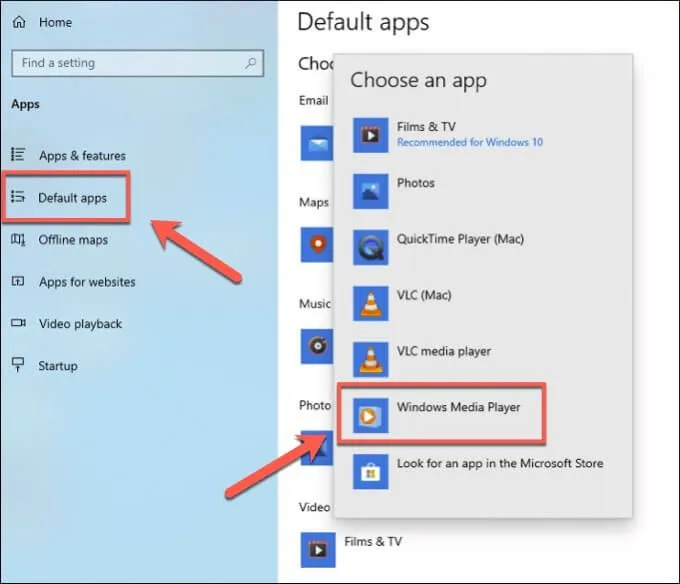Click the Films & TV icon in chooser
The width and height of the screenshot is (680, 584).
click(370, 135)
